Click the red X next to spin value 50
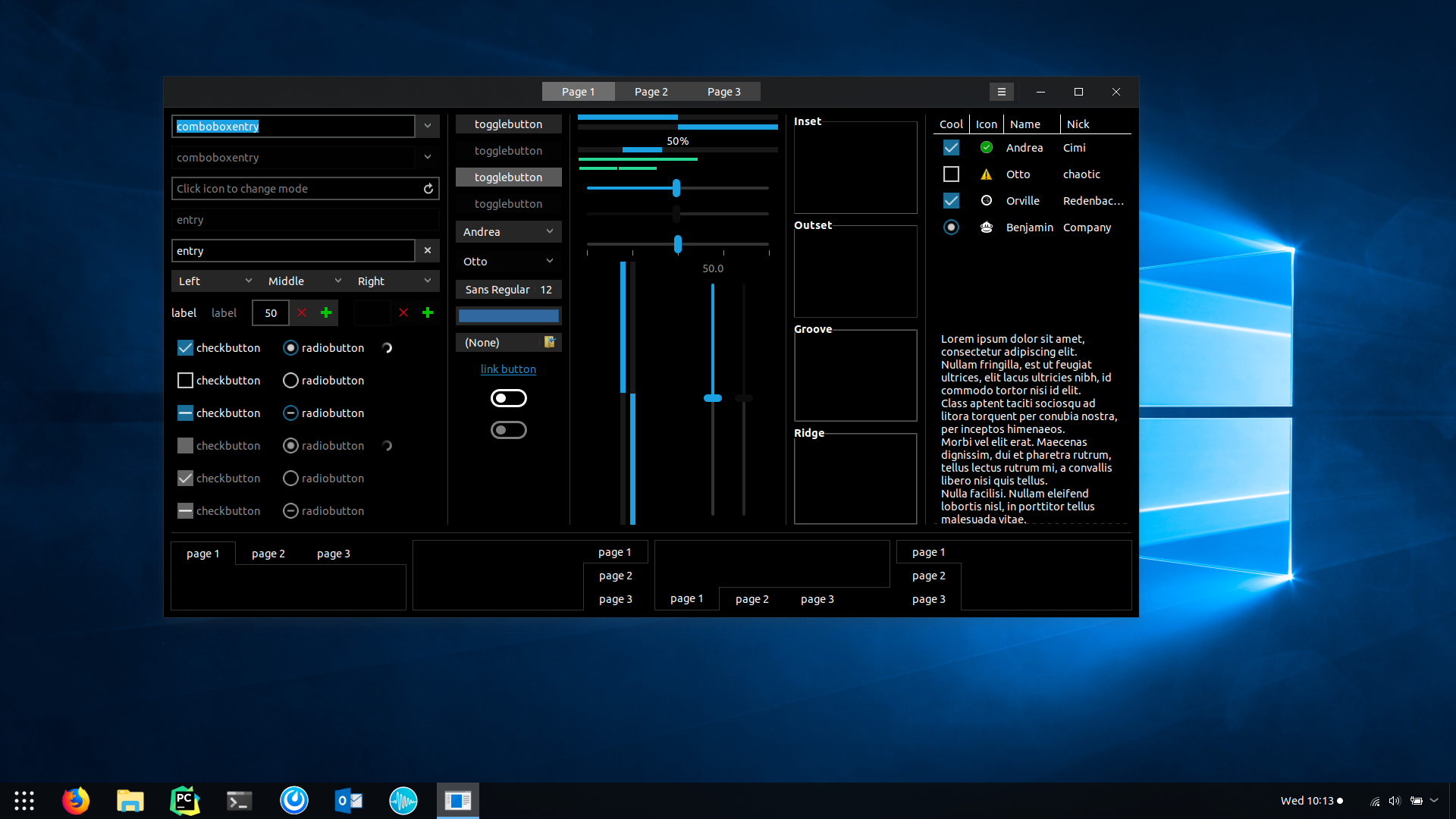This screenshot has height=819, width=1456. pyautogui.click(x=302, y=312)
